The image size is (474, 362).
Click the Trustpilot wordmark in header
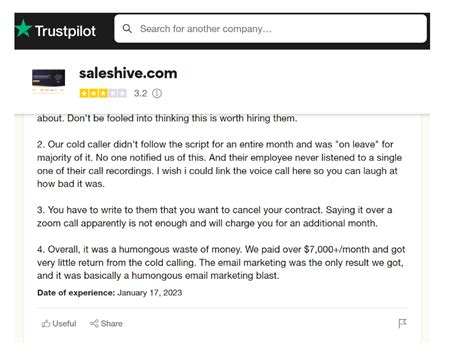tap(65, 31)
